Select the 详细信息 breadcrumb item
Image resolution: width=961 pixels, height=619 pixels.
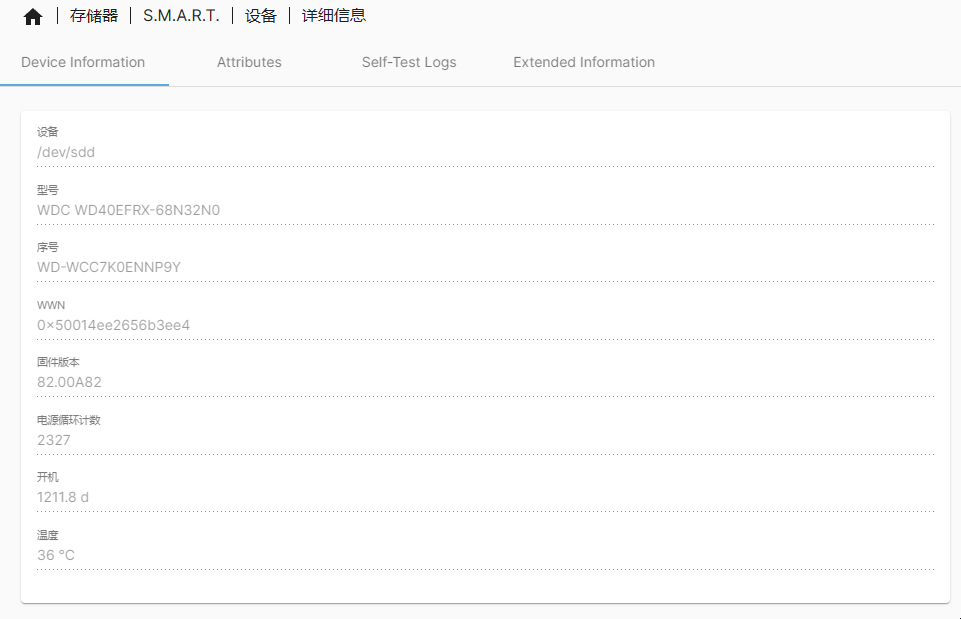point(334,16)
